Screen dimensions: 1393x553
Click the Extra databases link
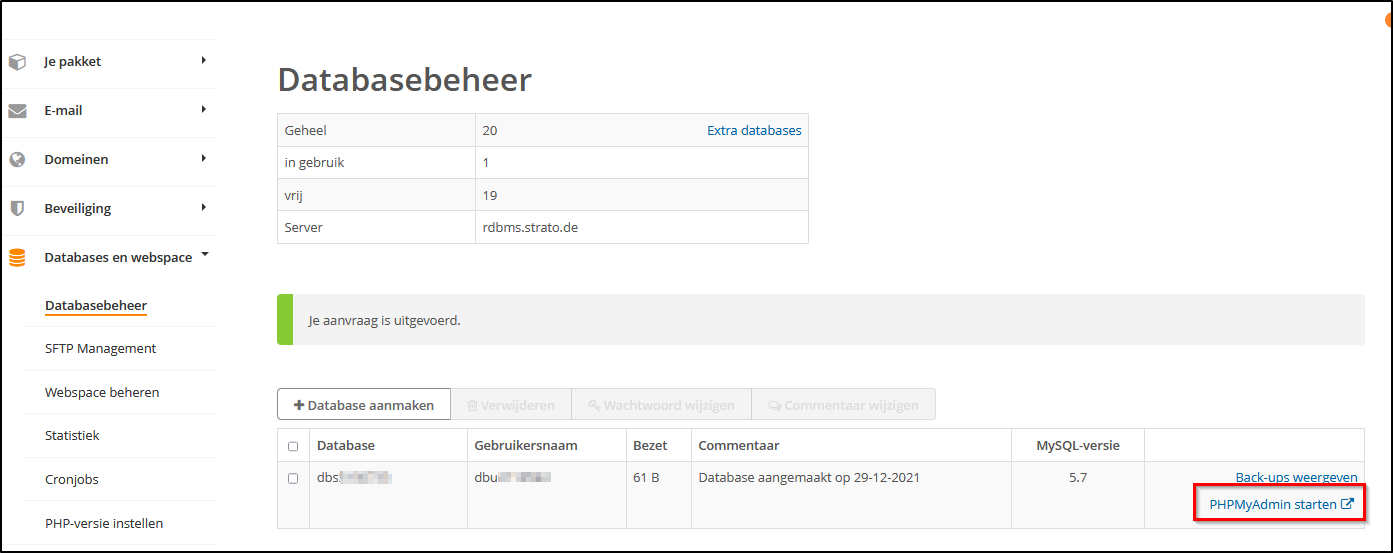click(754, 130)
